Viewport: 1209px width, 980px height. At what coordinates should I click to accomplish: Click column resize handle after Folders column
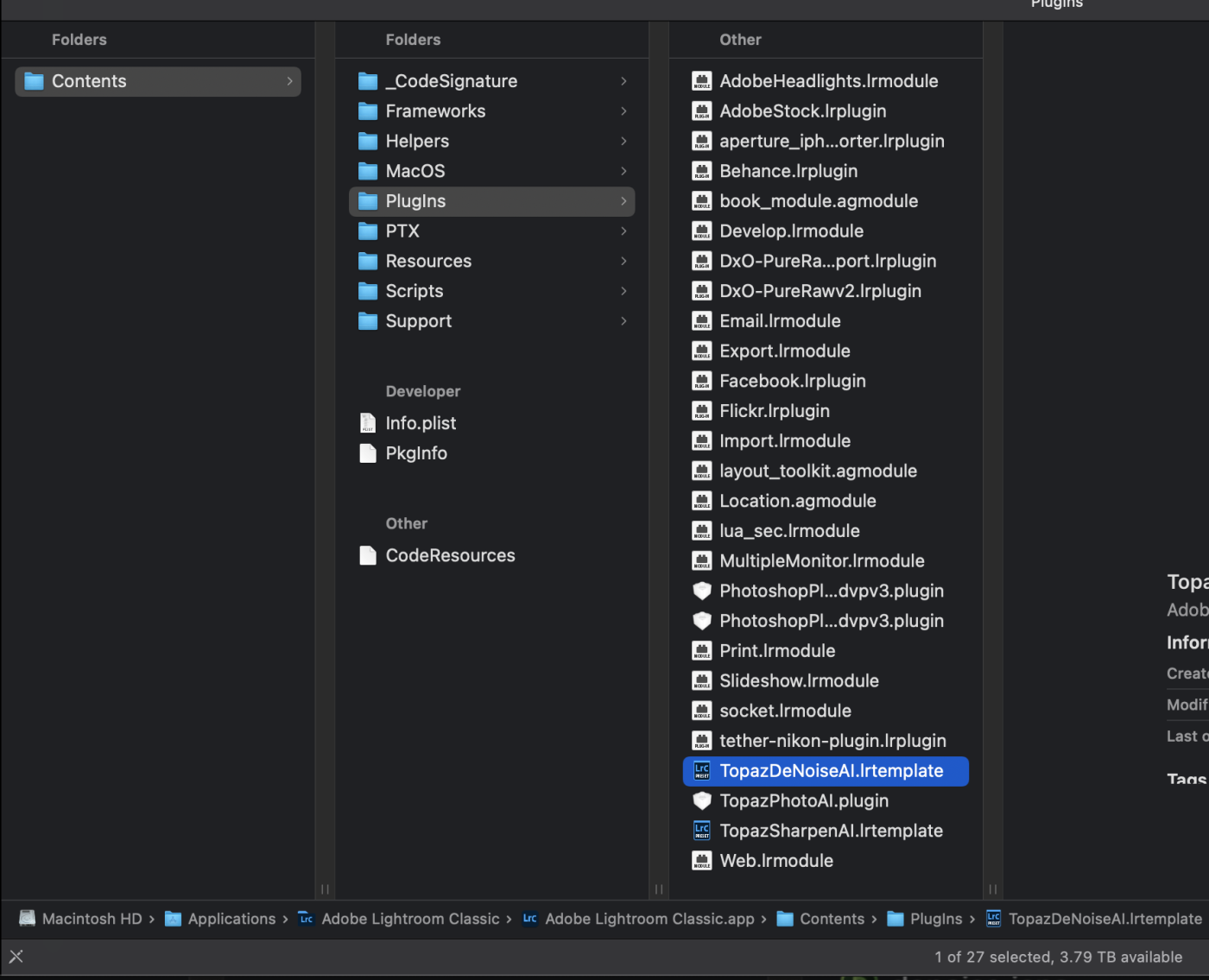pyautogui.click(x=659, y=889)
